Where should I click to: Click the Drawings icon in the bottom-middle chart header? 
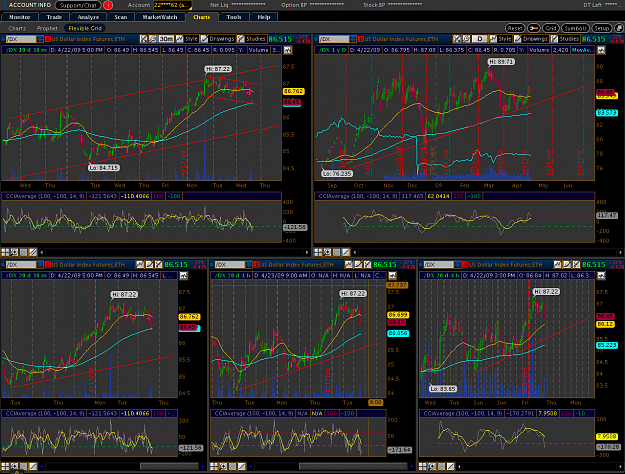(x=358, y=265)
